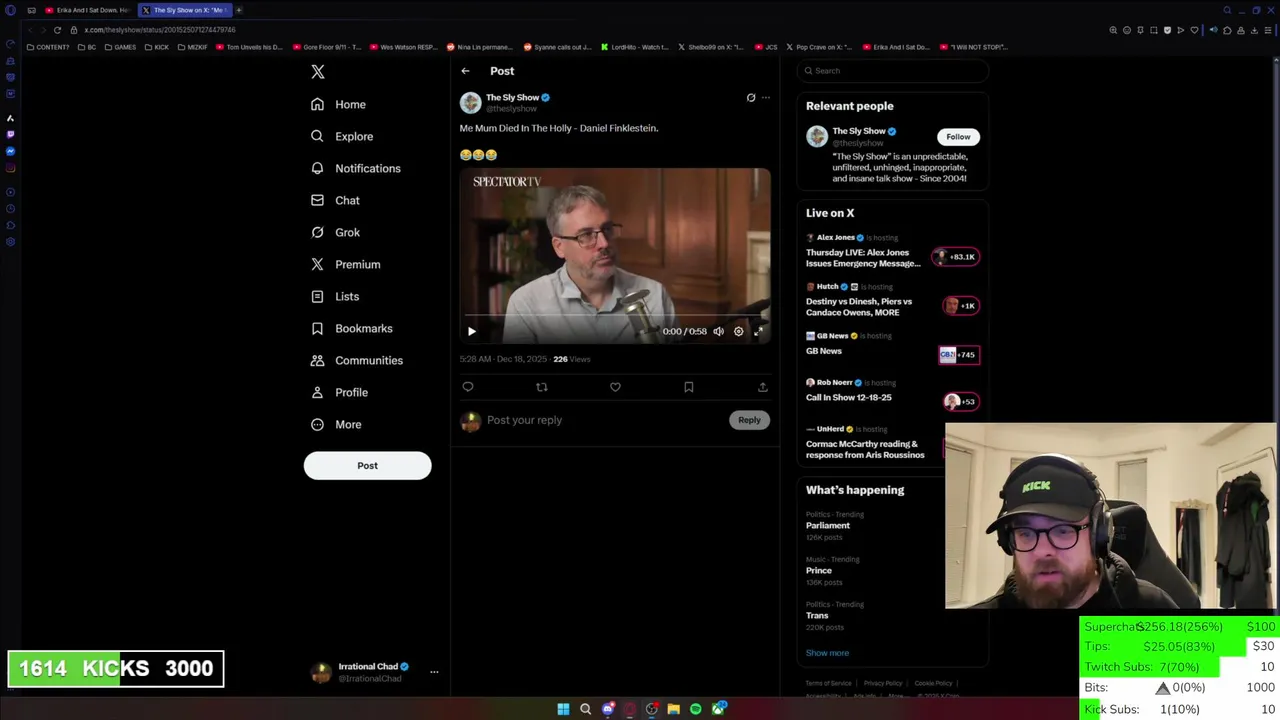The image size is (1280, 720).
Task: Open the Prince trending topic
Action: pos(819,570)
